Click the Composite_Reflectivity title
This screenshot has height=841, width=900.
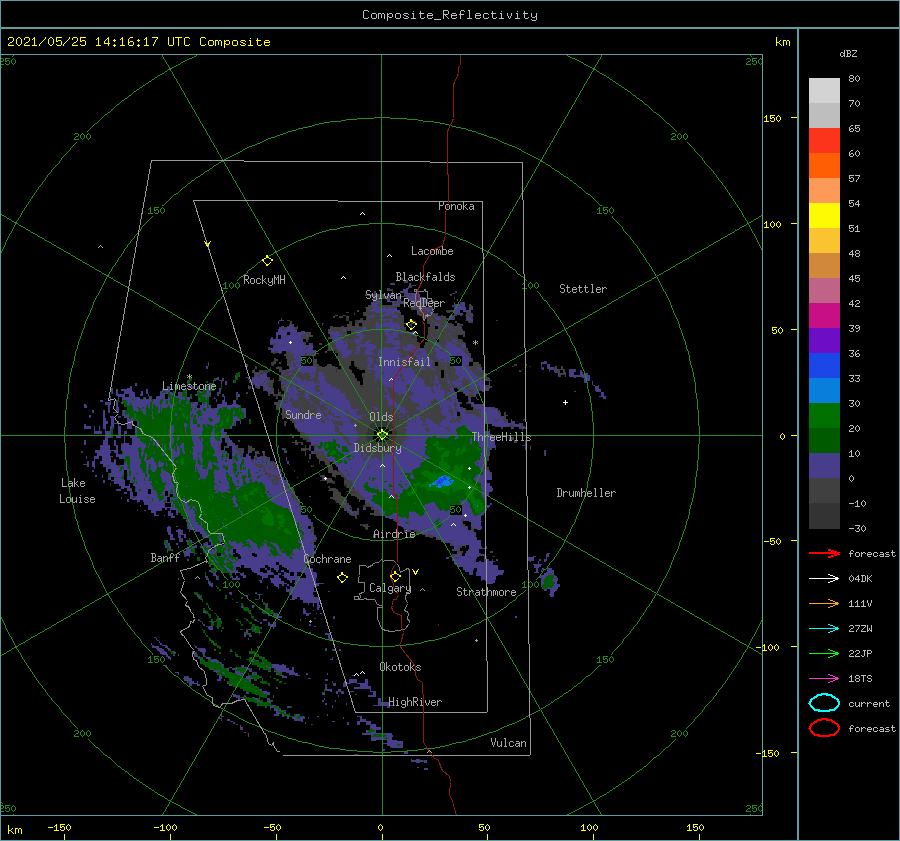point(450,15)
